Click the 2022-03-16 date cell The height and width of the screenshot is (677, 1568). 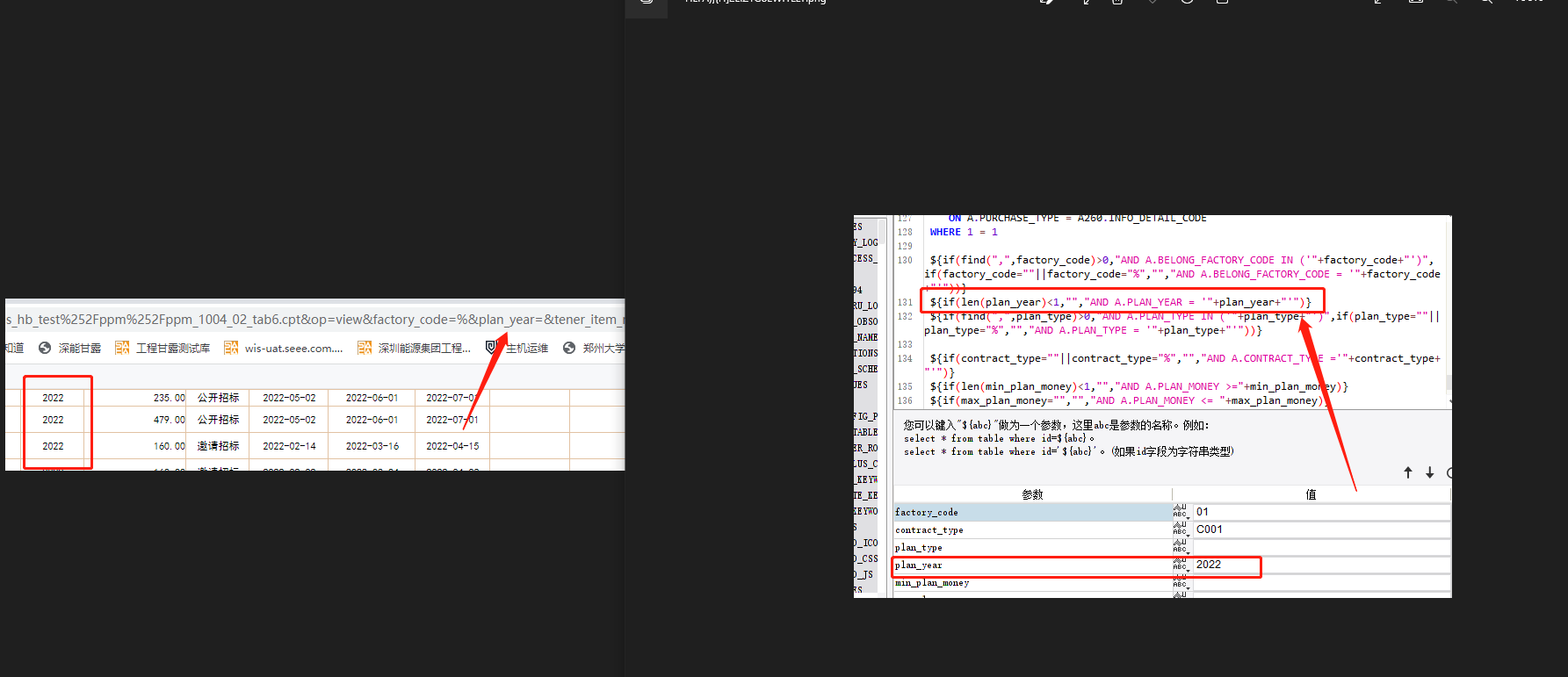[x=372, y=446]
